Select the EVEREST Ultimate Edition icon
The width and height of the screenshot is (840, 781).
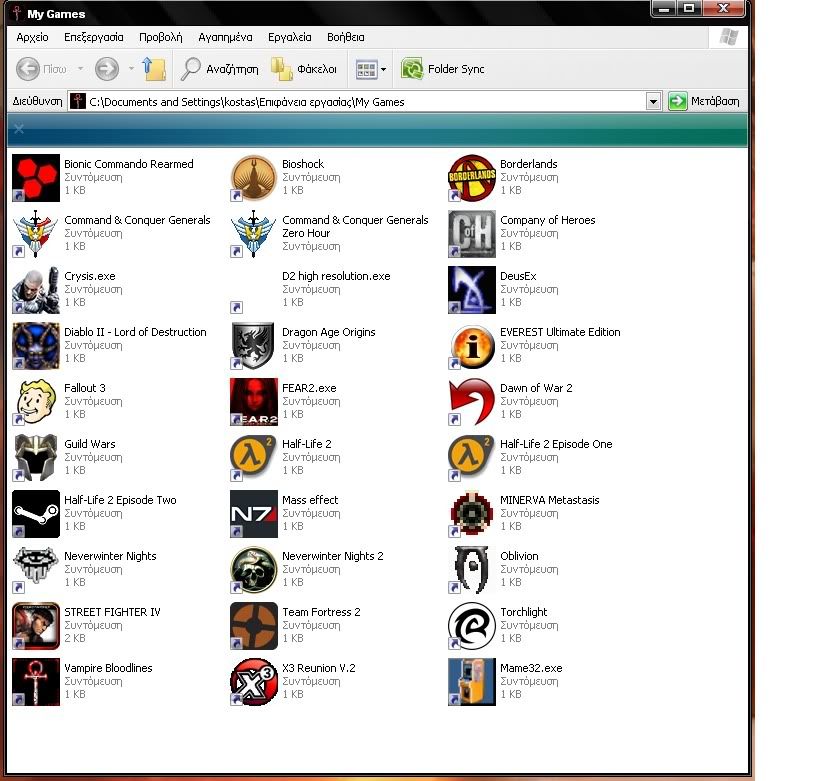(x=472, y=346)
